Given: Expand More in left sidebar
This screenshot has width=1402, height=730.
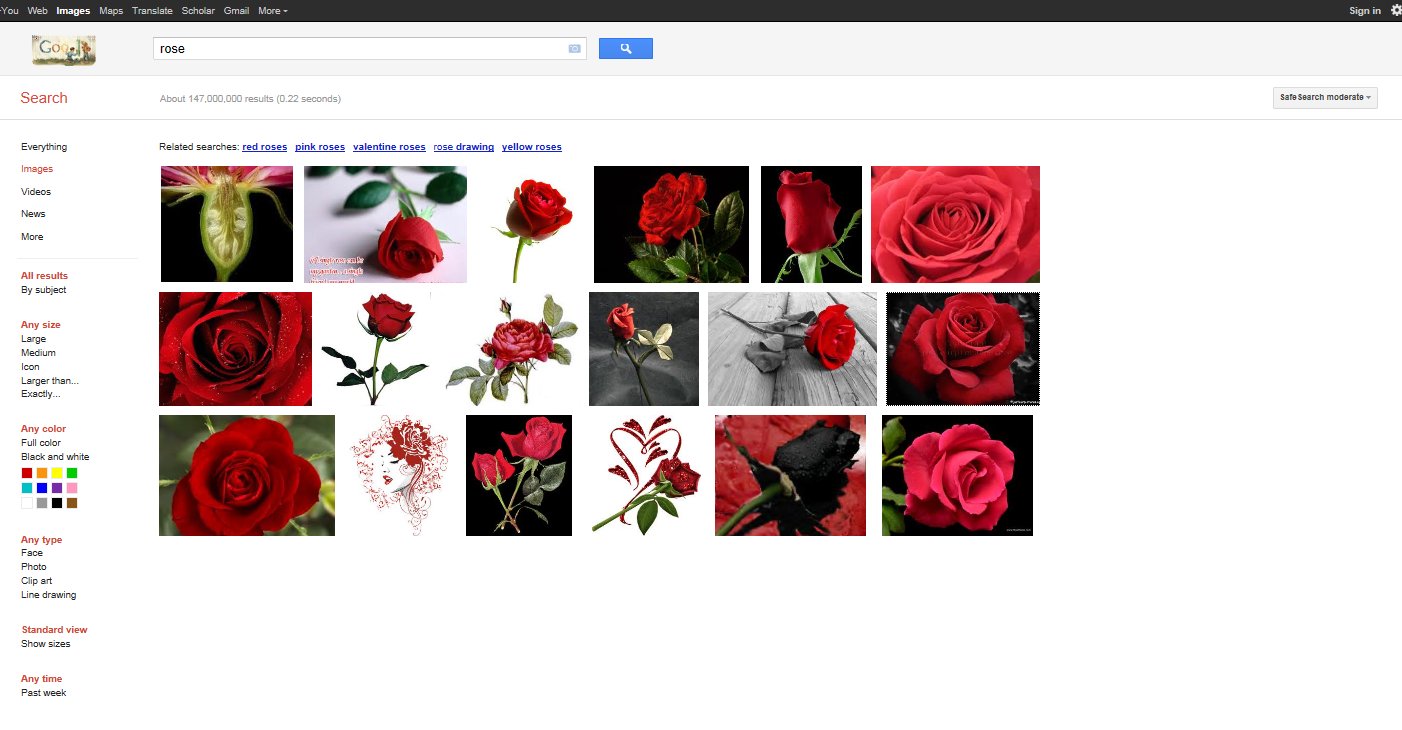Looking at the screenshot, I should 32,237.
